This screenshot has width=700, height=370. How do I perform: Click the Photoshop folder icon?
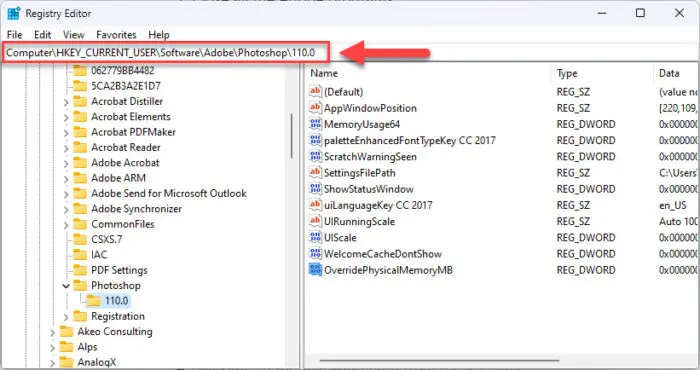point(80,285)
